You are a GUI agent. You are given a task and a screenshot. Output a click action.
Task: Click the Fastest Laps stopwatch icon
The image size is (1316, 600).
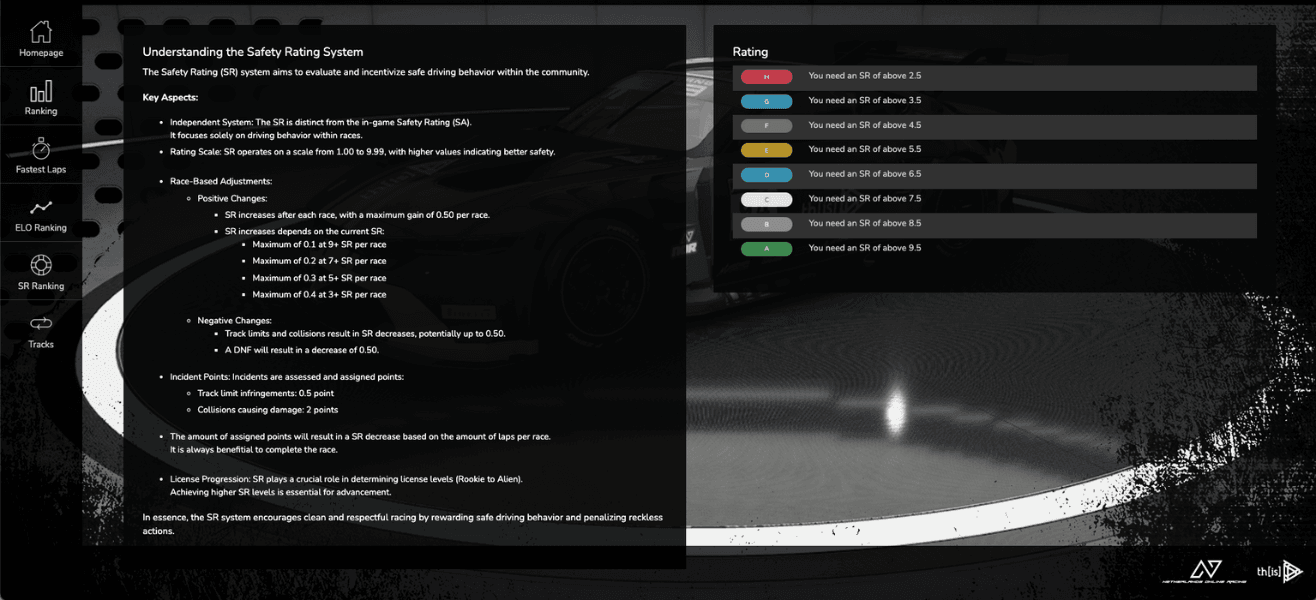[41, 149]
